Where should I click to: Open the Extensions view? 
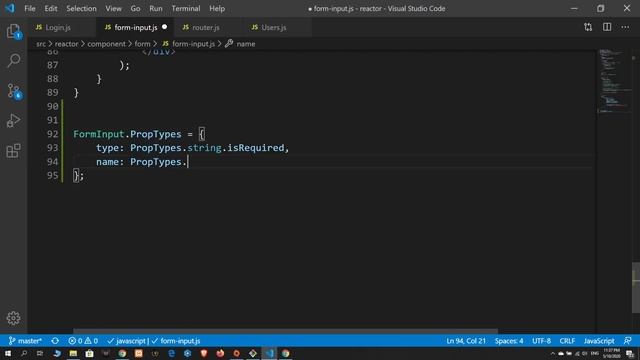[x=13, y=151]
